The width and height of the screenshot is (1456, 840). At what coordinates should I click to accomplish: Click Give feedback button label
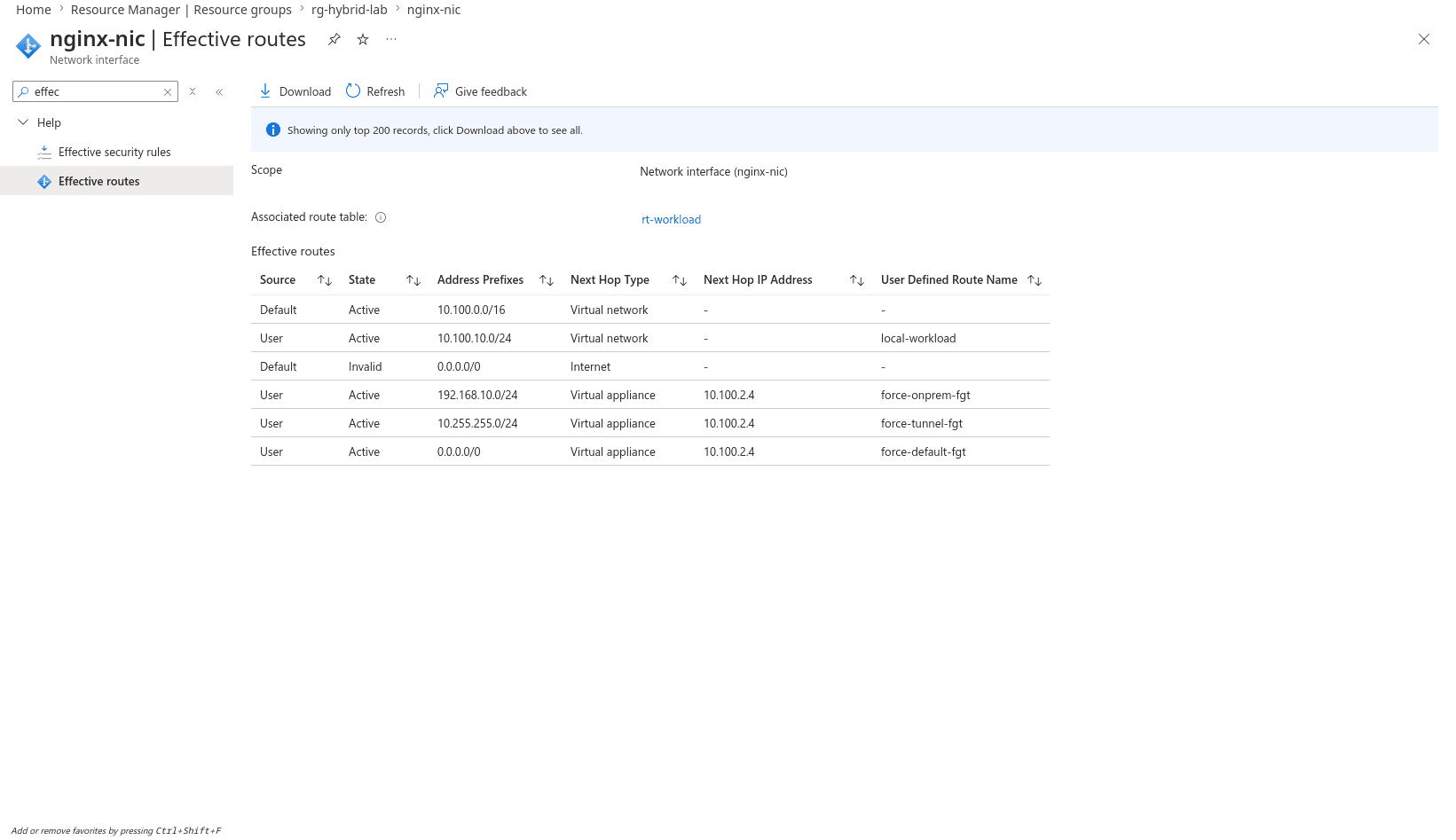(491, 91)
